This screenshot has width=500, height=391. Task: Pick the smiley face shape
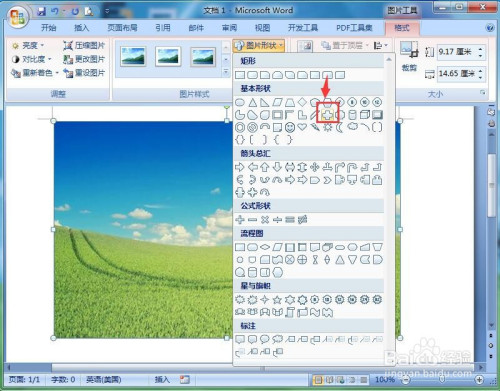(290, 127)
